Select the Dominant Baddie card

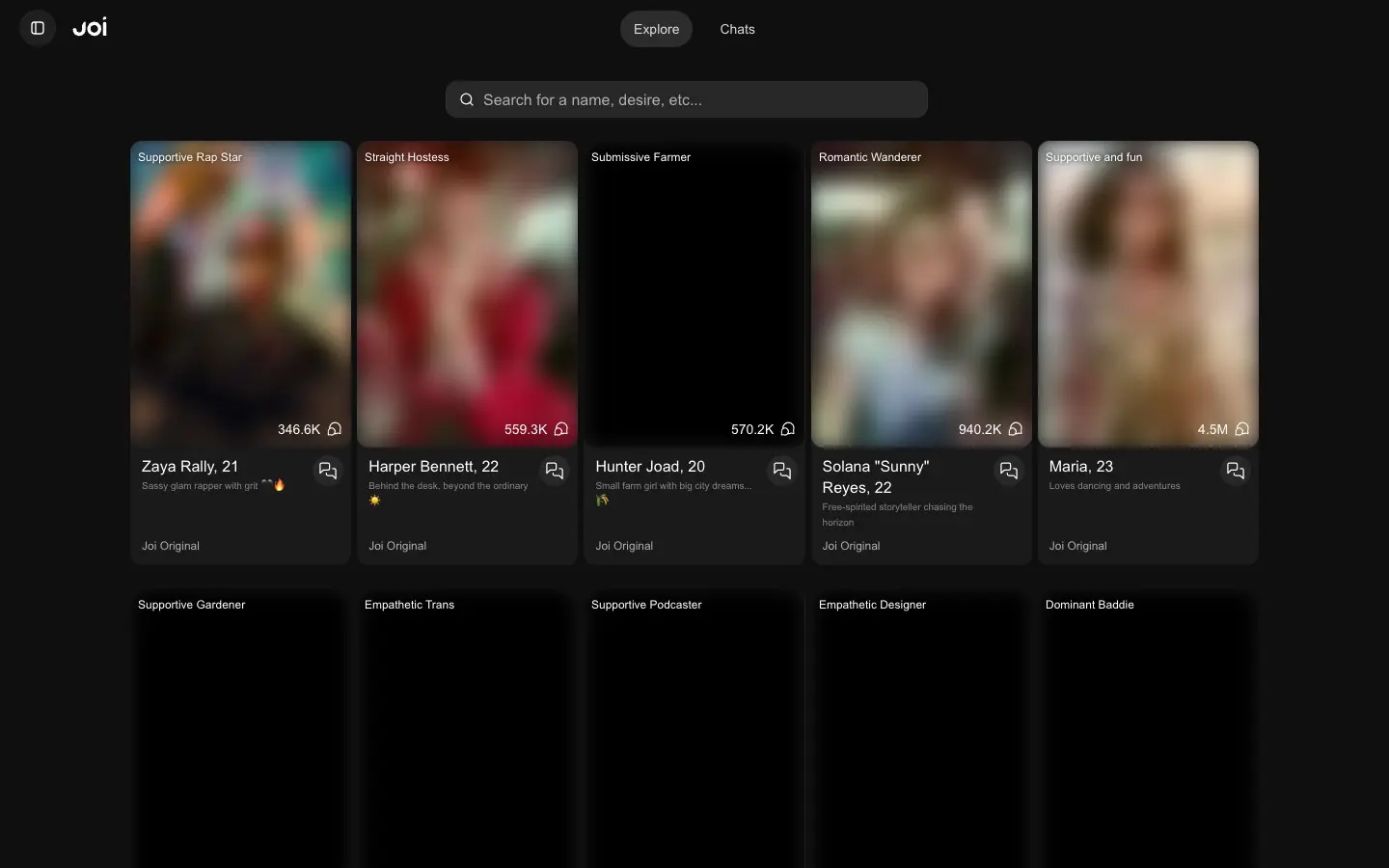pyautogui.click(x=1148, y=733)
